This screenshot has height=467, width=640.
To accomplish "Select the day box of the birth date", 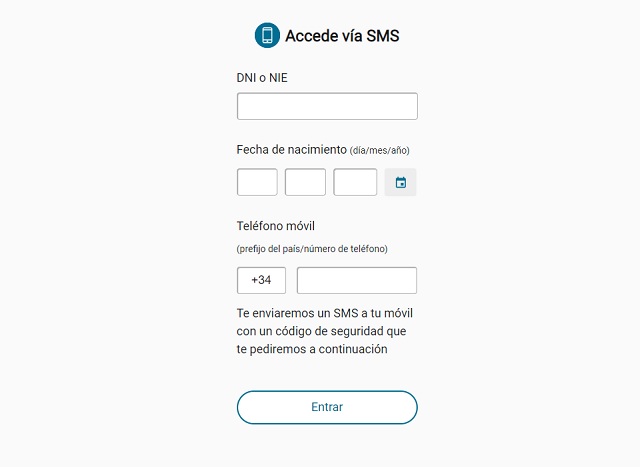I will [257, 182].
